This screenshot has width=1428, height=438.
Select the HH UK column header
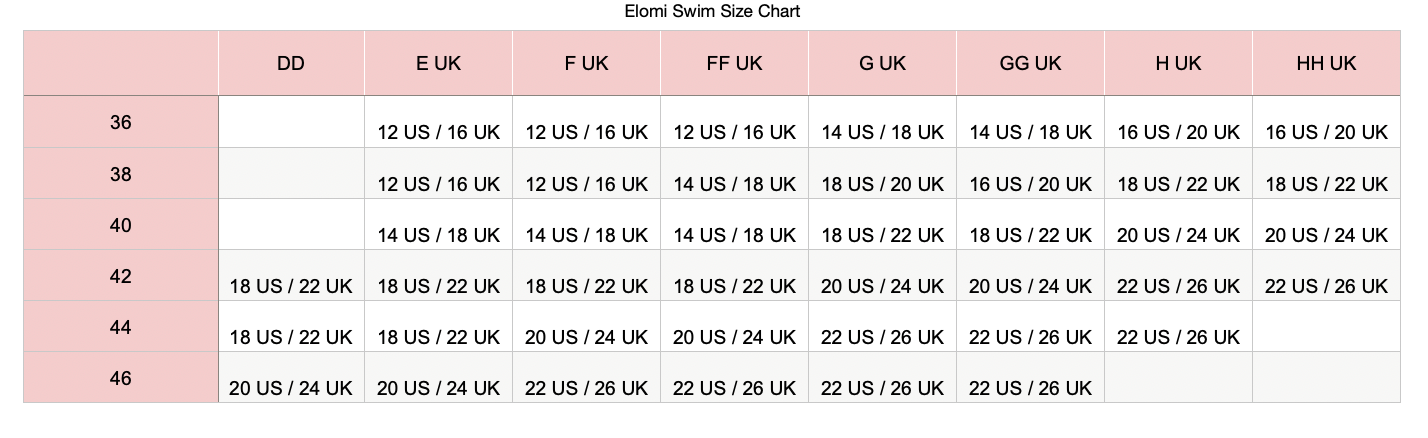tap(1326, 64)
